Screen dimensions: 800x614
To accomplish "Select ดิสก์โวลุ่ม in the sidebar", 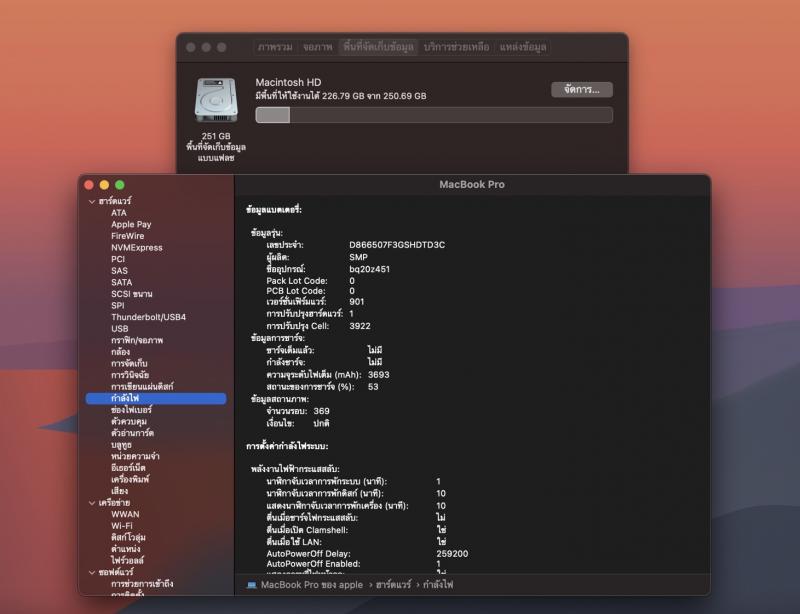I will (x=128, y=537).
